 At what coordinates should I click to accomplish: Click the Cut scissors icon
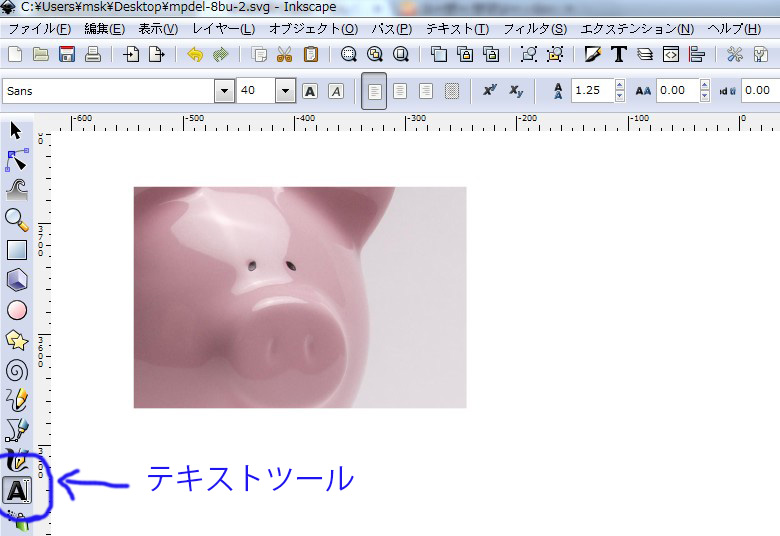pos(285,54)
